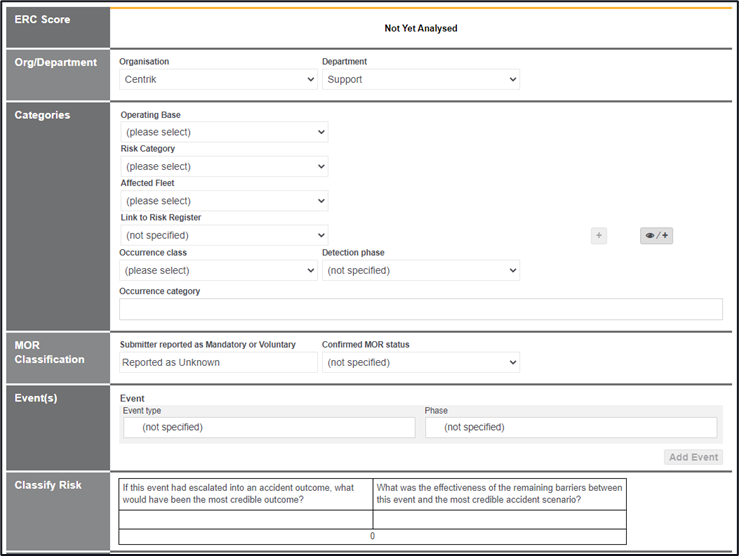
Task: Click the Event type field
Action: [x=268, y=427]
